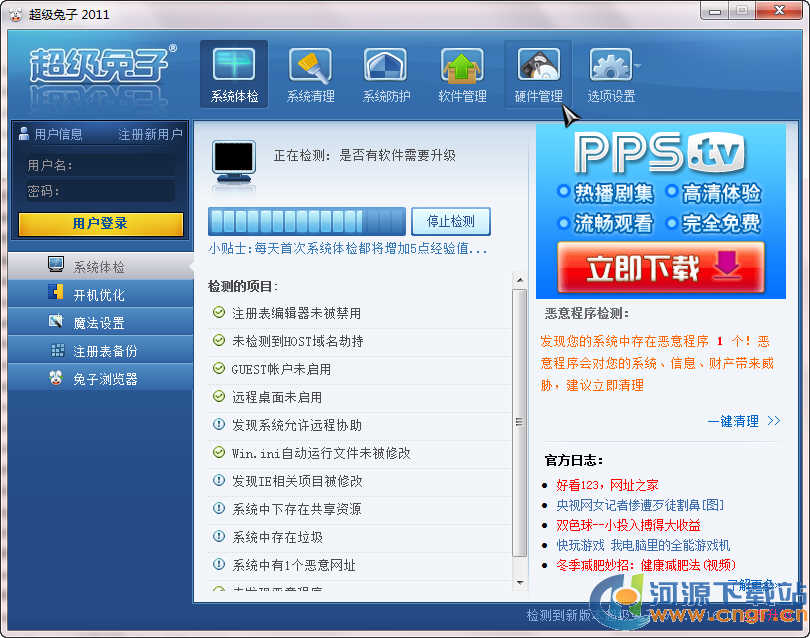Viewport: 810px width, 638px height.
Task: Click the green check beside 远程桌面未启用
Action: (219, 396)
